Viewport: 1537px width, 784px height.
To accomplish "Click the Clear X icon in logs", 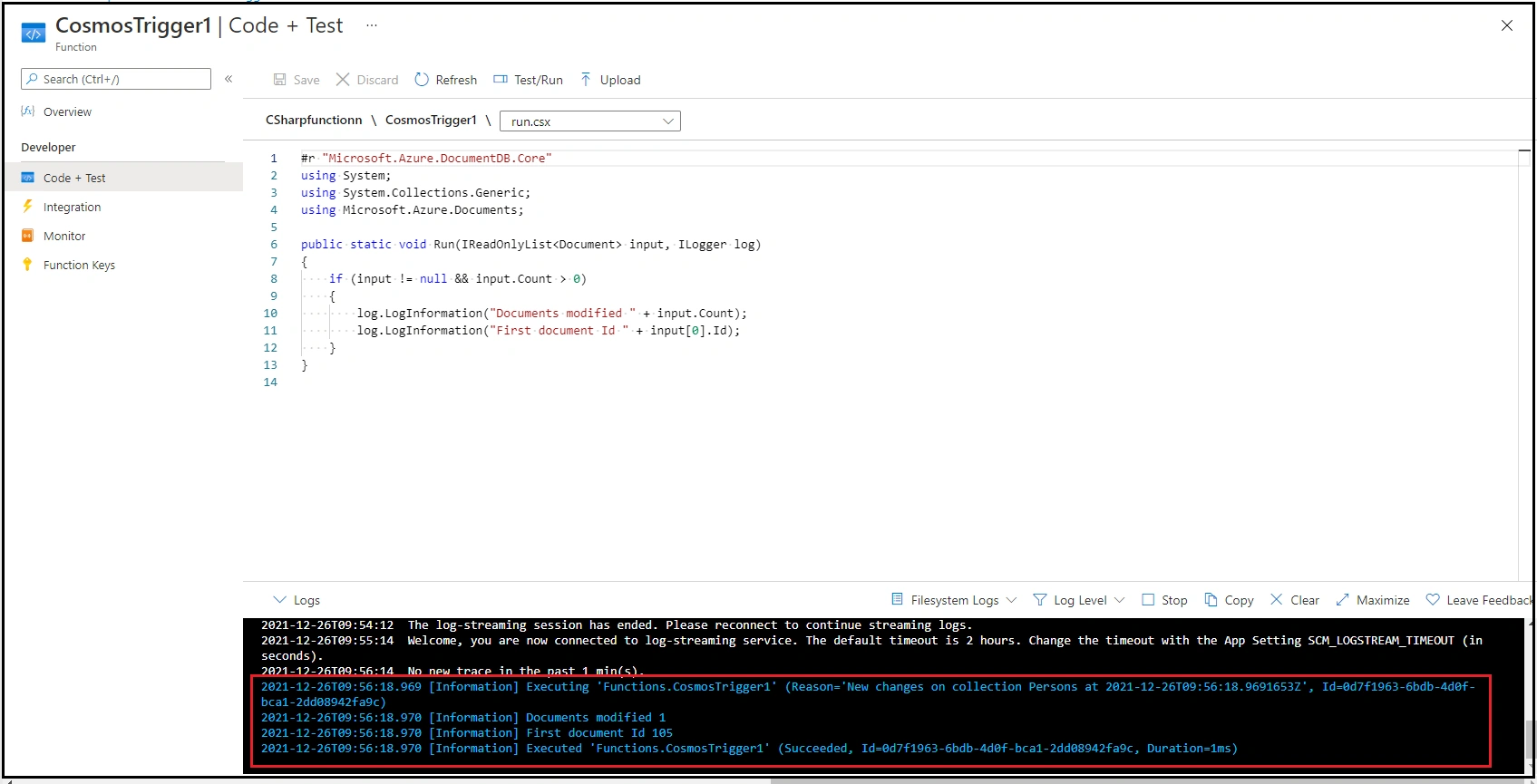I will [x=1277, y=599].
